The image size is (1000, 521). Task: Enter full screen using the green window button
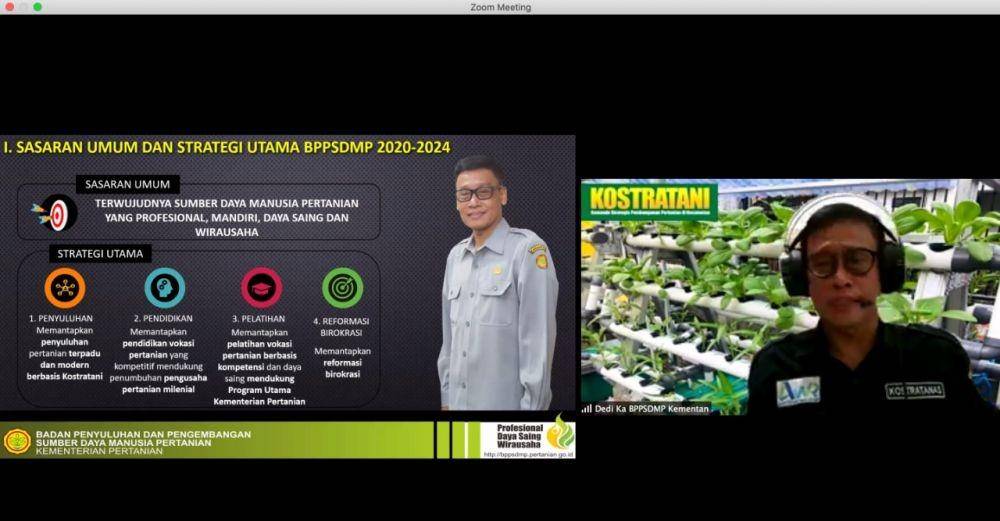pos(38,7)
